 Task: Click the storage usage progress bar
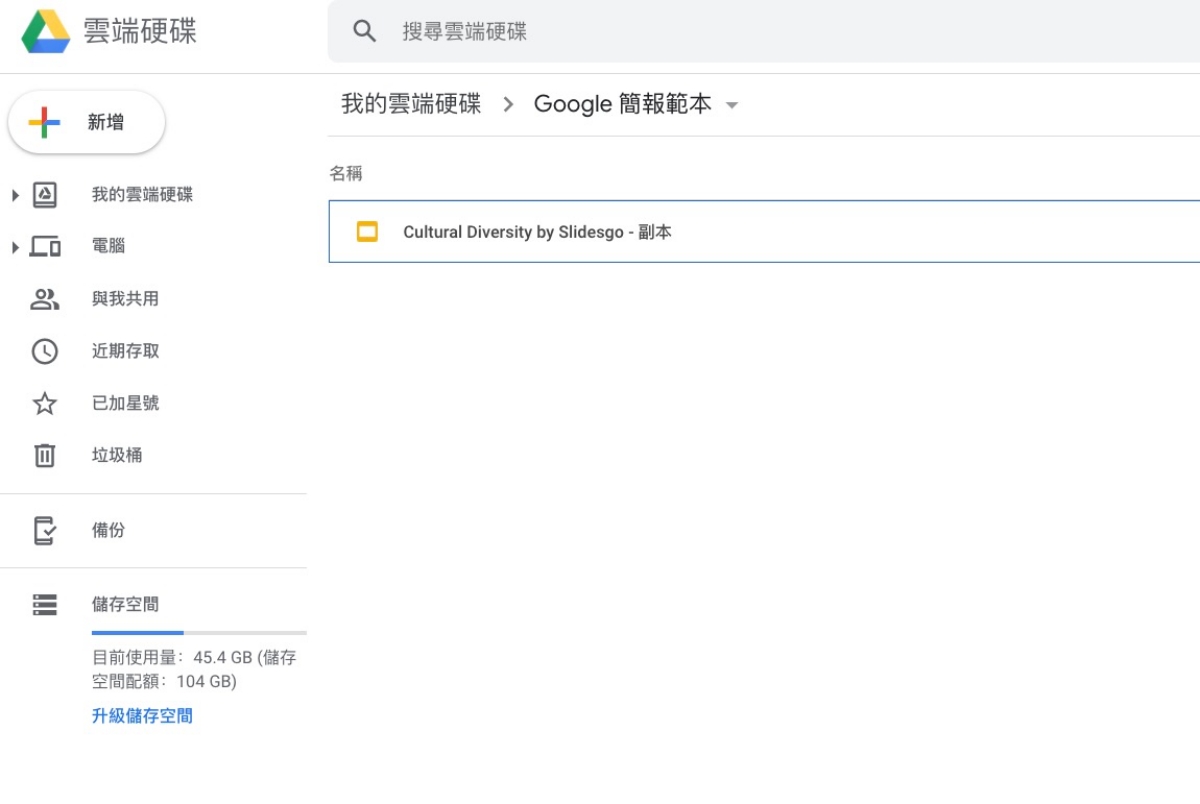pos(198,633)
